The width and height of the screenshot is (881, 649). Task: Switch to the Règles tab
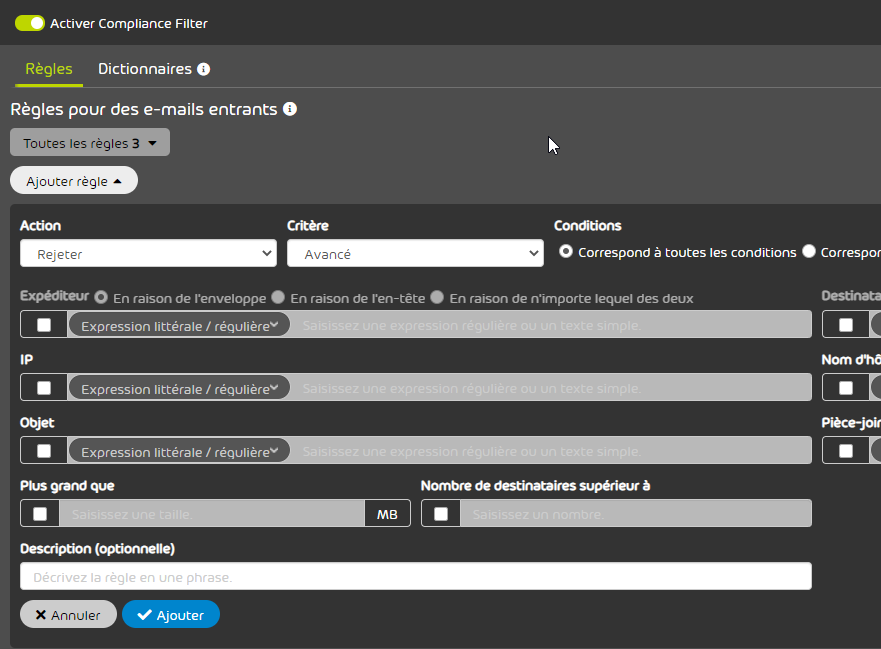click(x=49, y=69)
